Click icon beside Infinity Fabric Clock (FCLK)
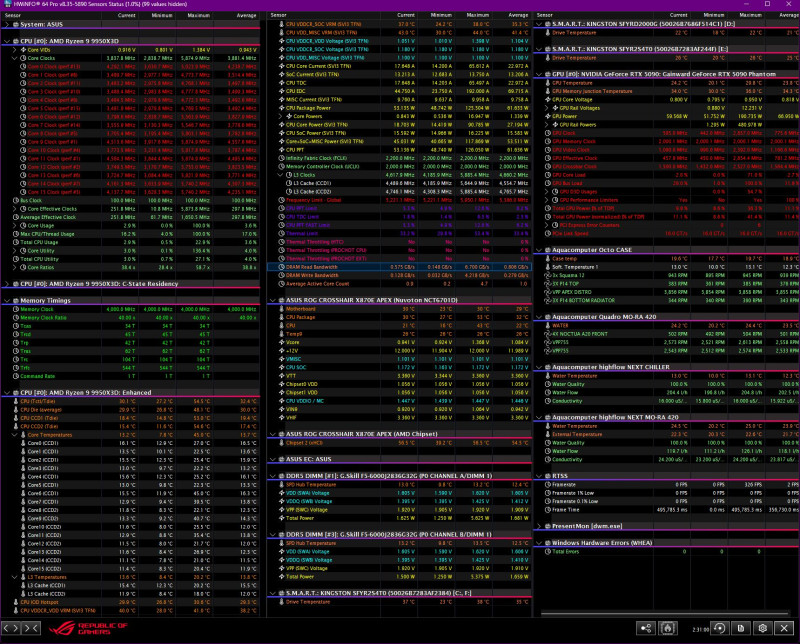Screen dimensions: 800x644 click(281, 158)
